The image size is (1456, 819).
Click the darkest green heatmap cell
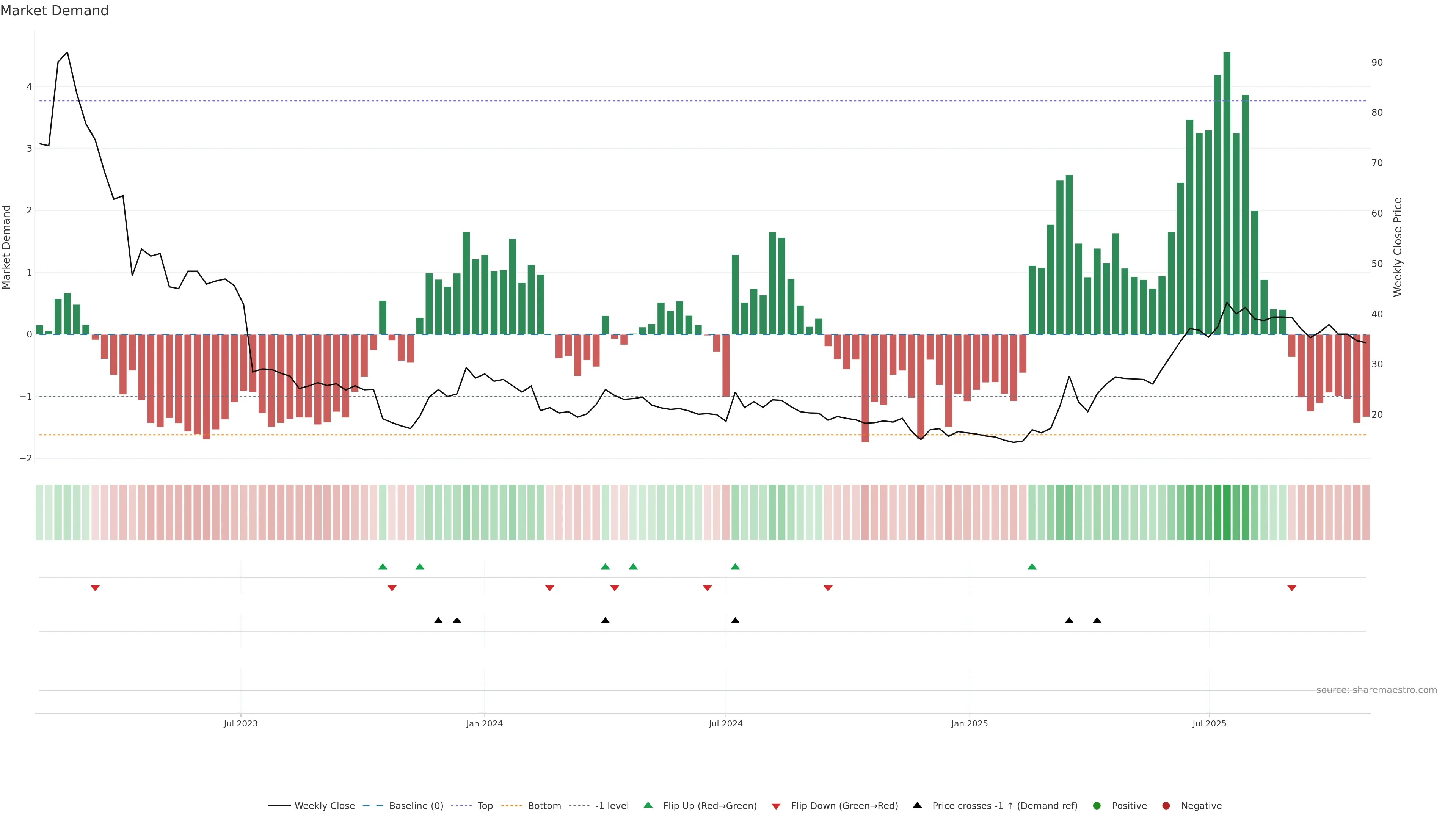pyautogui.click(x=1227, y=512)
